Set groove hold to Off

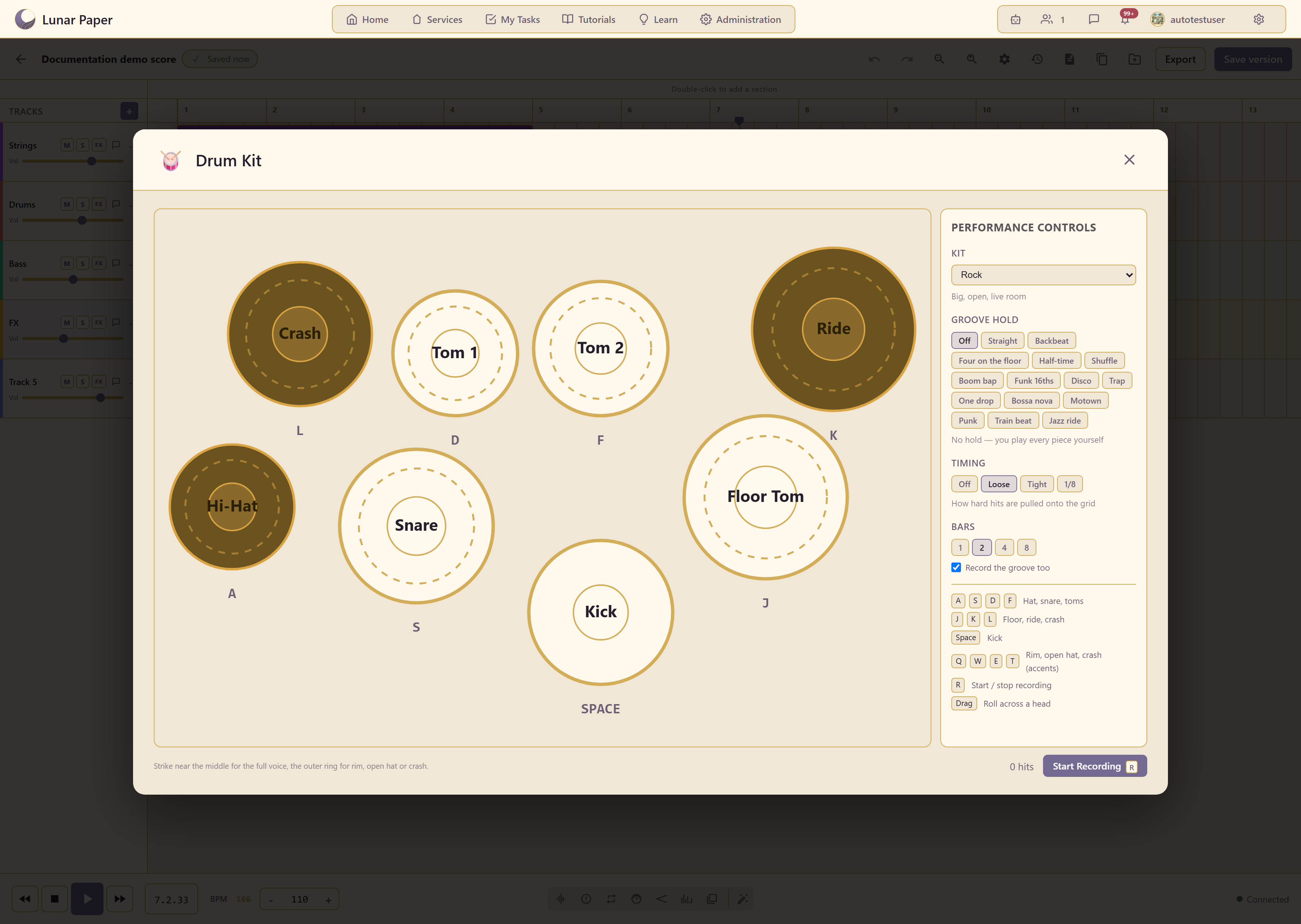[964, 341]
